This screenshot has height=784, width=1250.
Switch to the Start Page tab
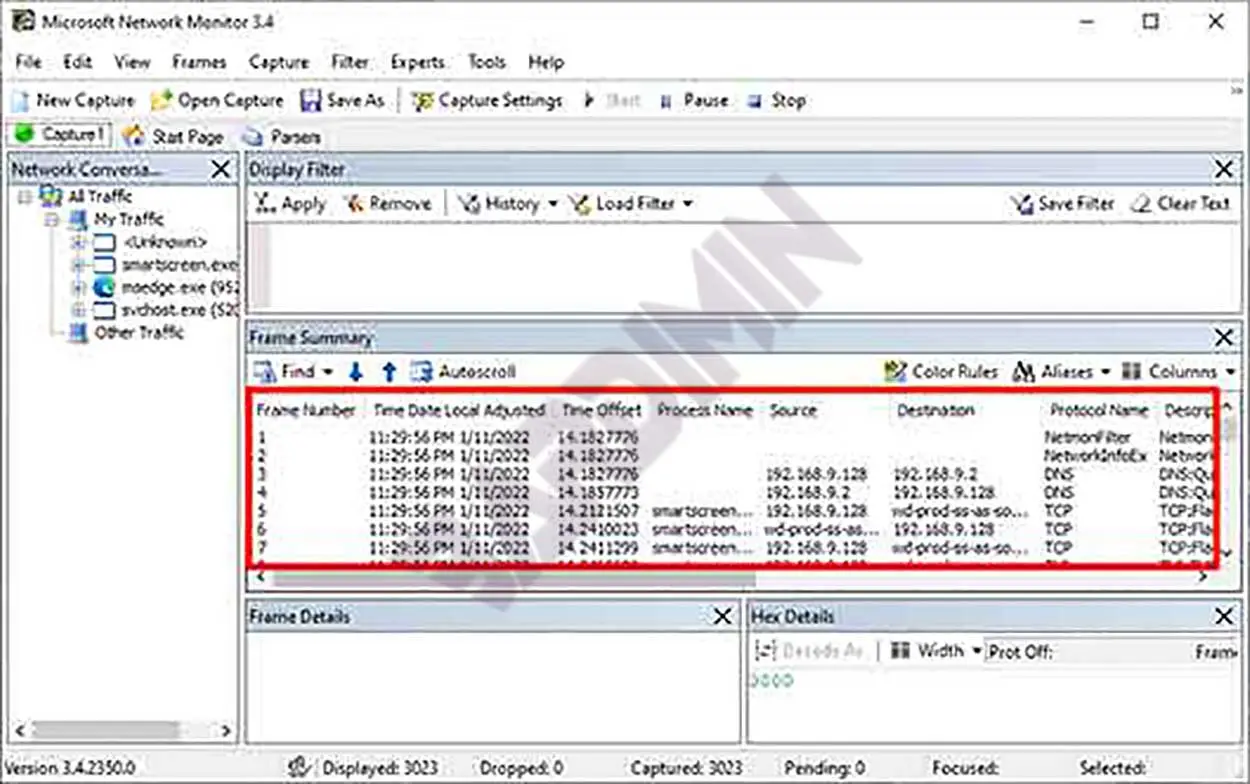coord(174,136)
